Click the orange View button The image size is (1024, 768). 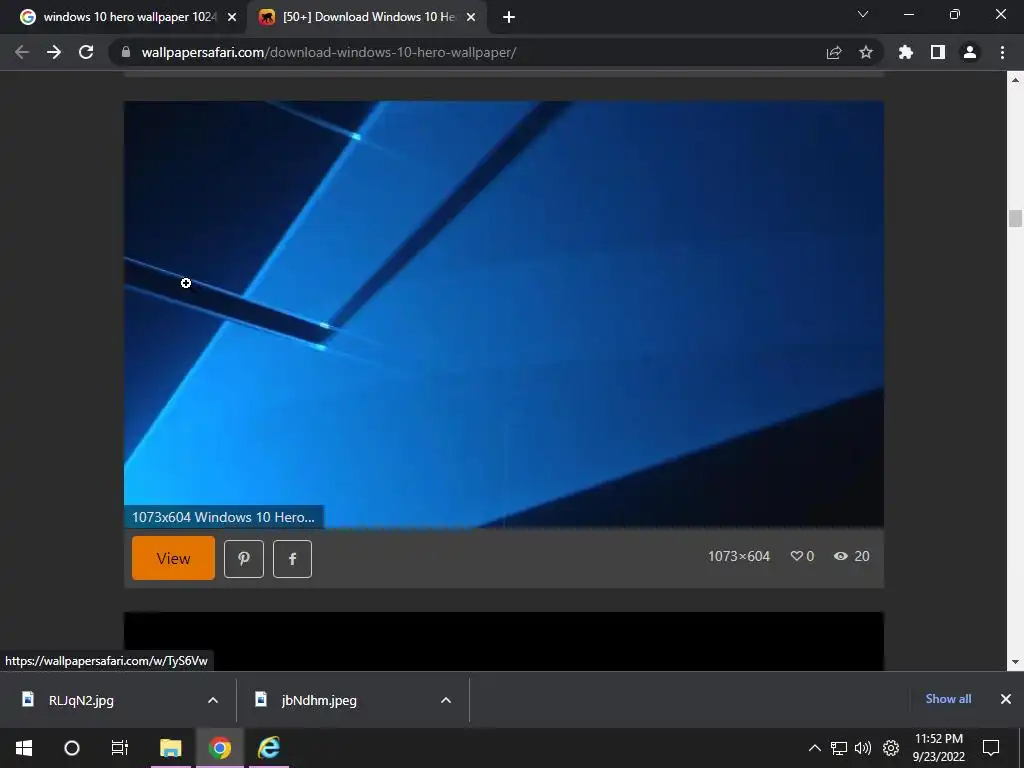pos(173,558)
